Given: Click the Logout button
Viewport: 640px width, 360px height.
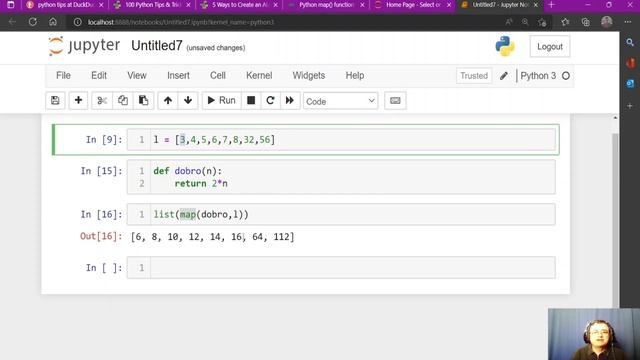Looking at the screenshot, I should pos(550,47).
